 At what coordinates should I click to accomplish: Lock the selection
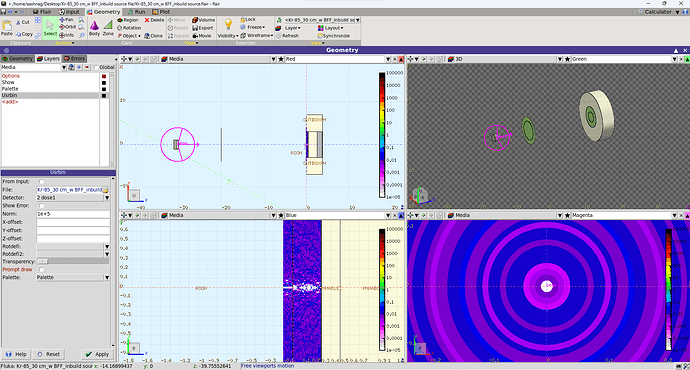pyautogui.click(x=248, y=19)
